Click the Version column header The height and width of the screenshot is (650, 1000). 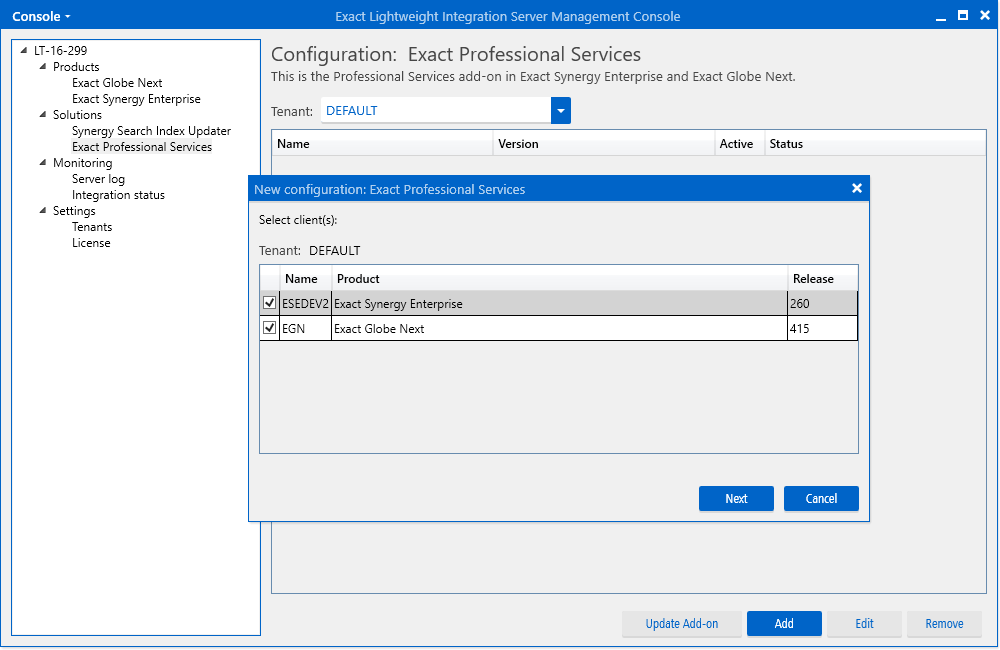pos(603,144)
